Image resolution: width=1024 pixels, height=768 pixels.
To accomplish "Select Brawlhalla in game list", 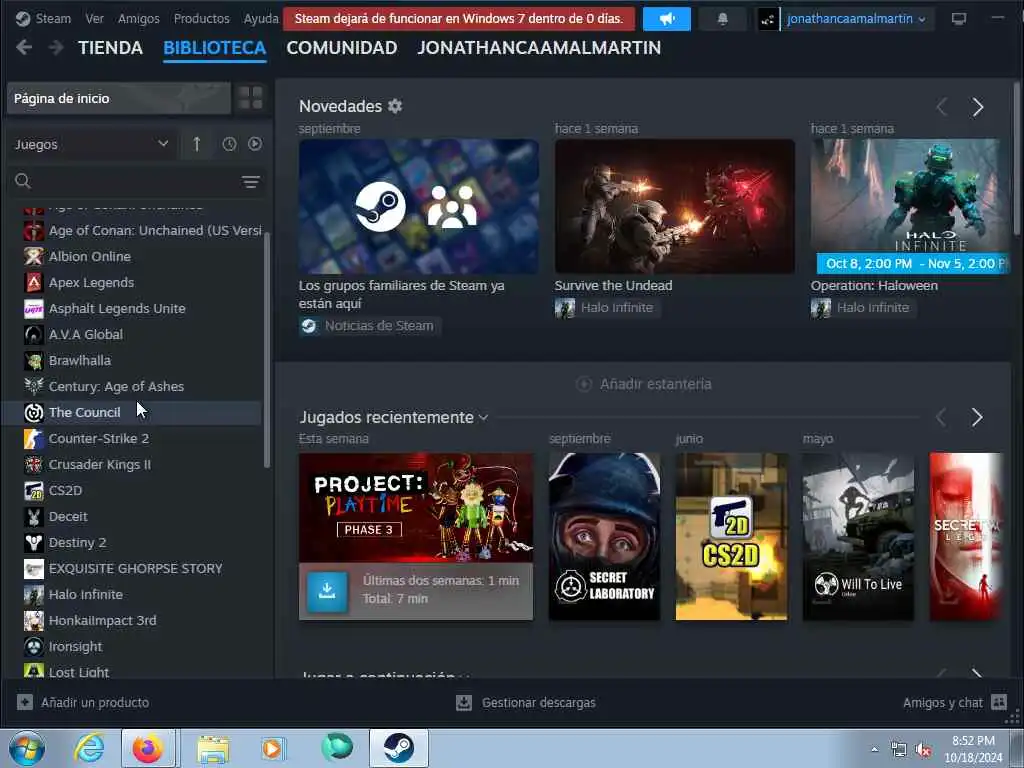I will pyautogui.click(x=133, y=360).
